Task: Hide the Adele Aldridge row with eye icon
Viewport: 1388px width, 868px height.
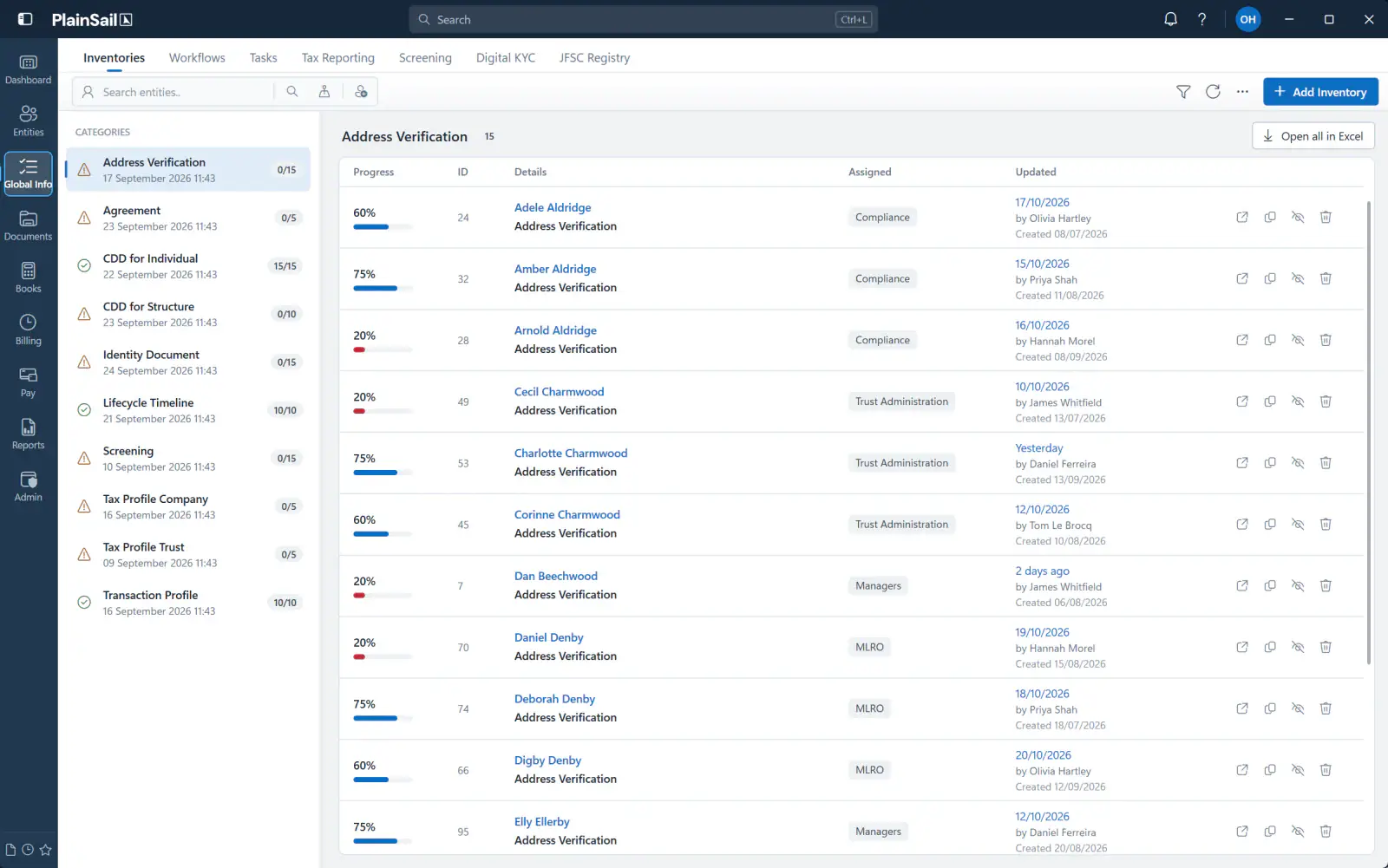Action: 1298,218
